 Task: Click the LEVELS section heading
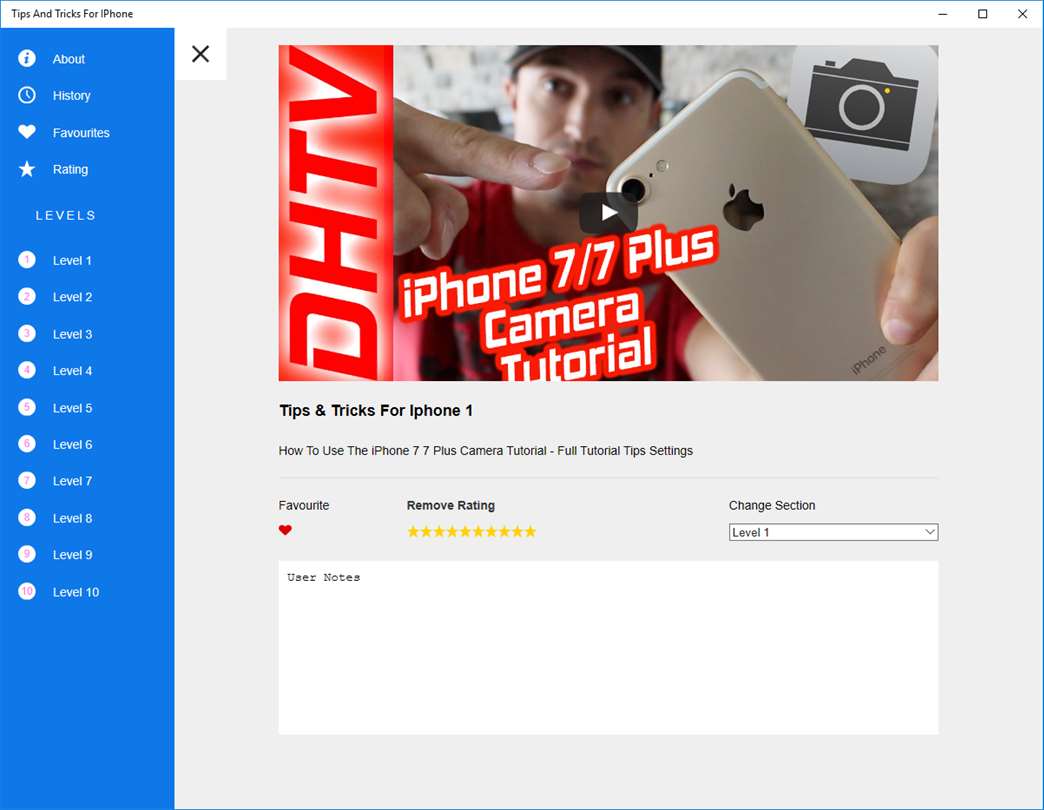66,216
